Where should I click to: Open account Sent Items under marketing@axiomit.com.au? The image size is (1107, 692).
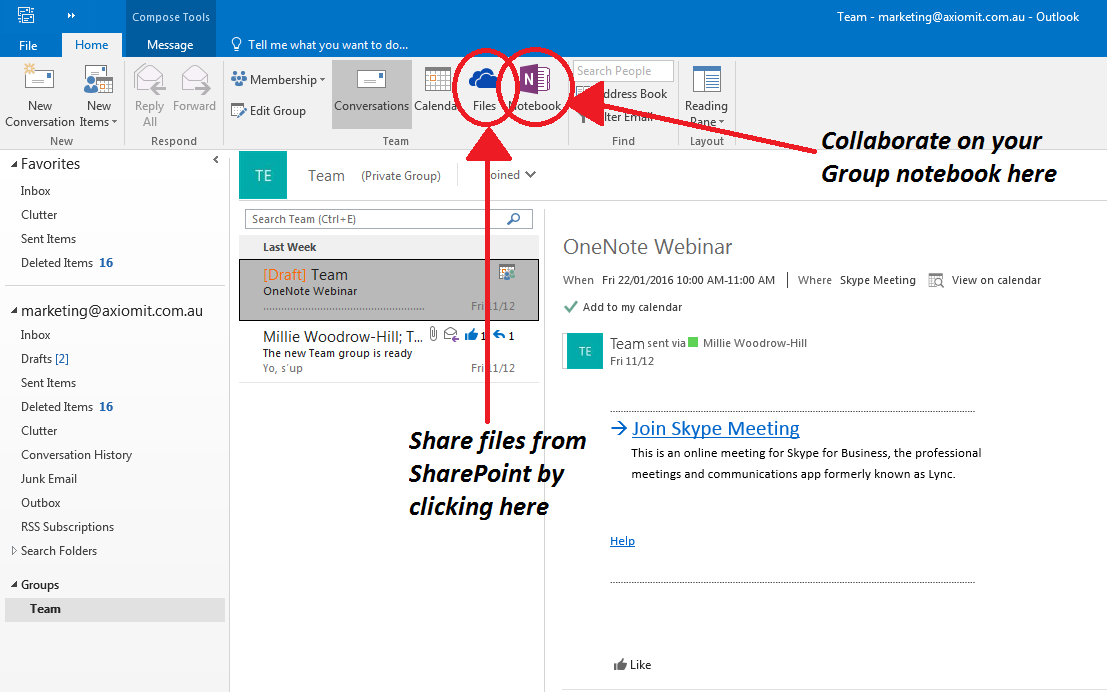[x=48, y=383]
